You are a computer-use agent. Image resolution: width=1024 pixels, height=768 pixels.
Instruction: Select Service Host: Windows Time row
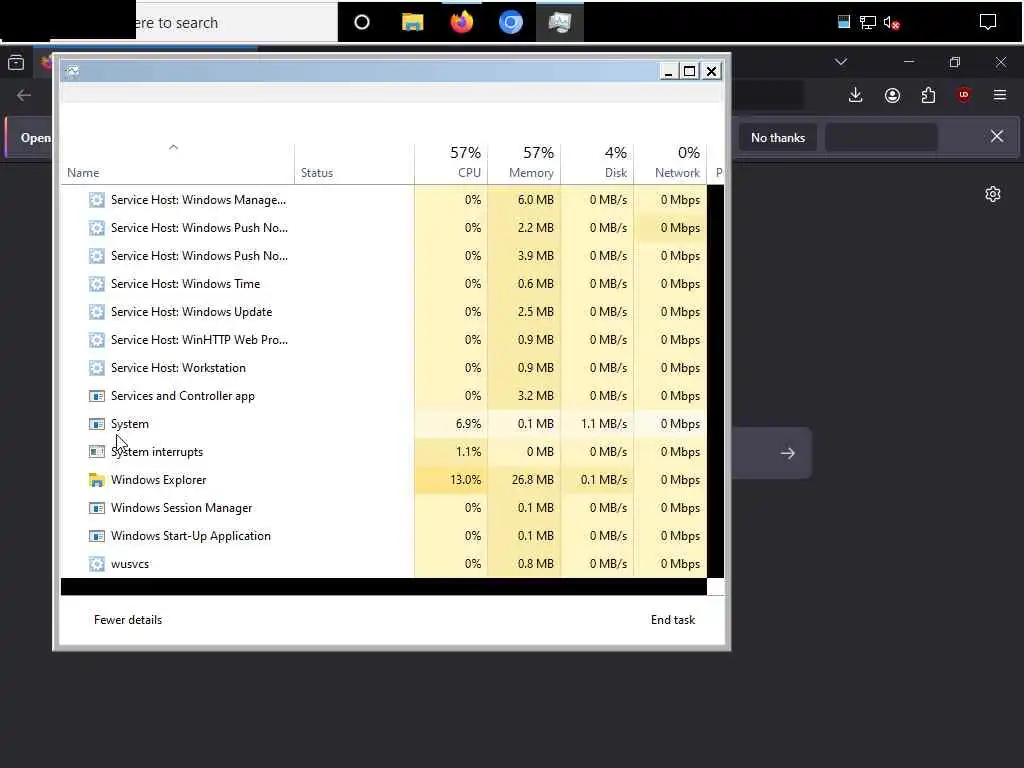pyautogui.click(x=384, y=284)
